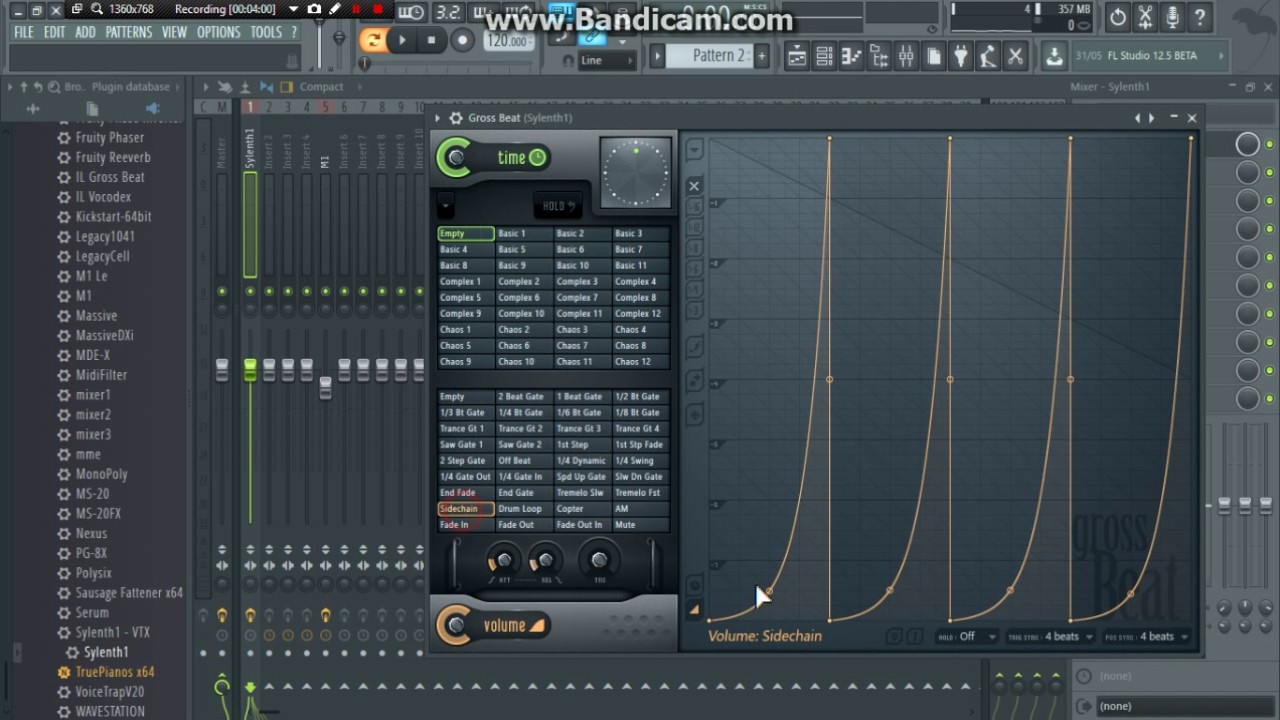Click the Gross Beat scratching clock display

click(636, 173)
